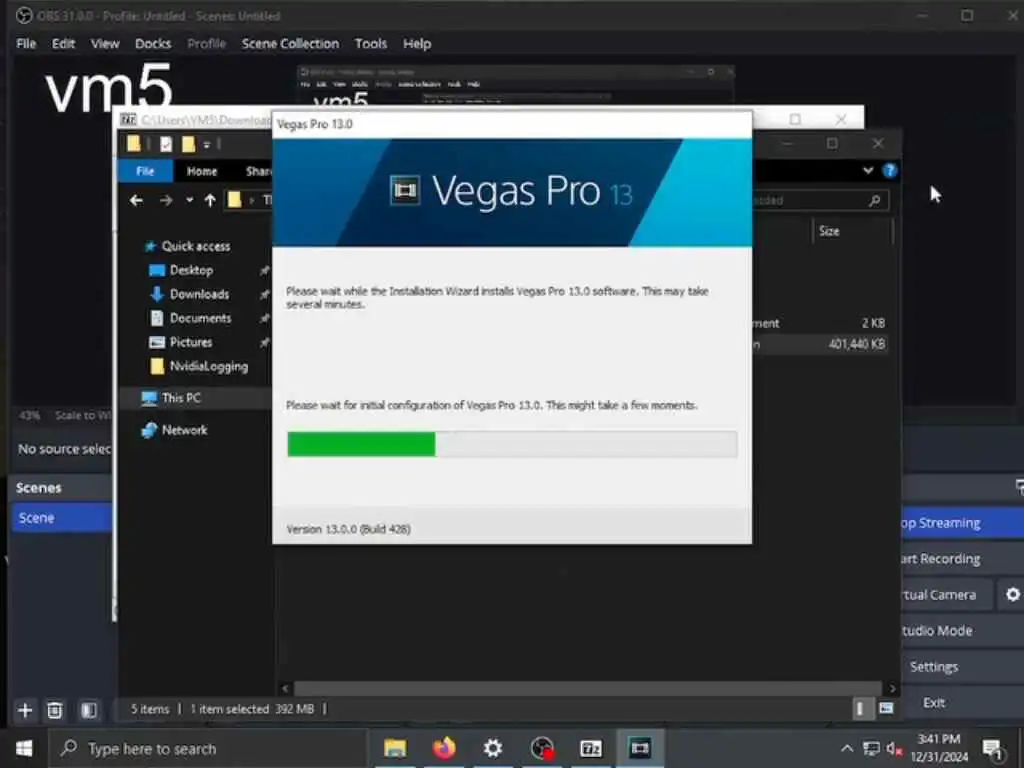Open the OBS Tools menu

click(371, 44)
